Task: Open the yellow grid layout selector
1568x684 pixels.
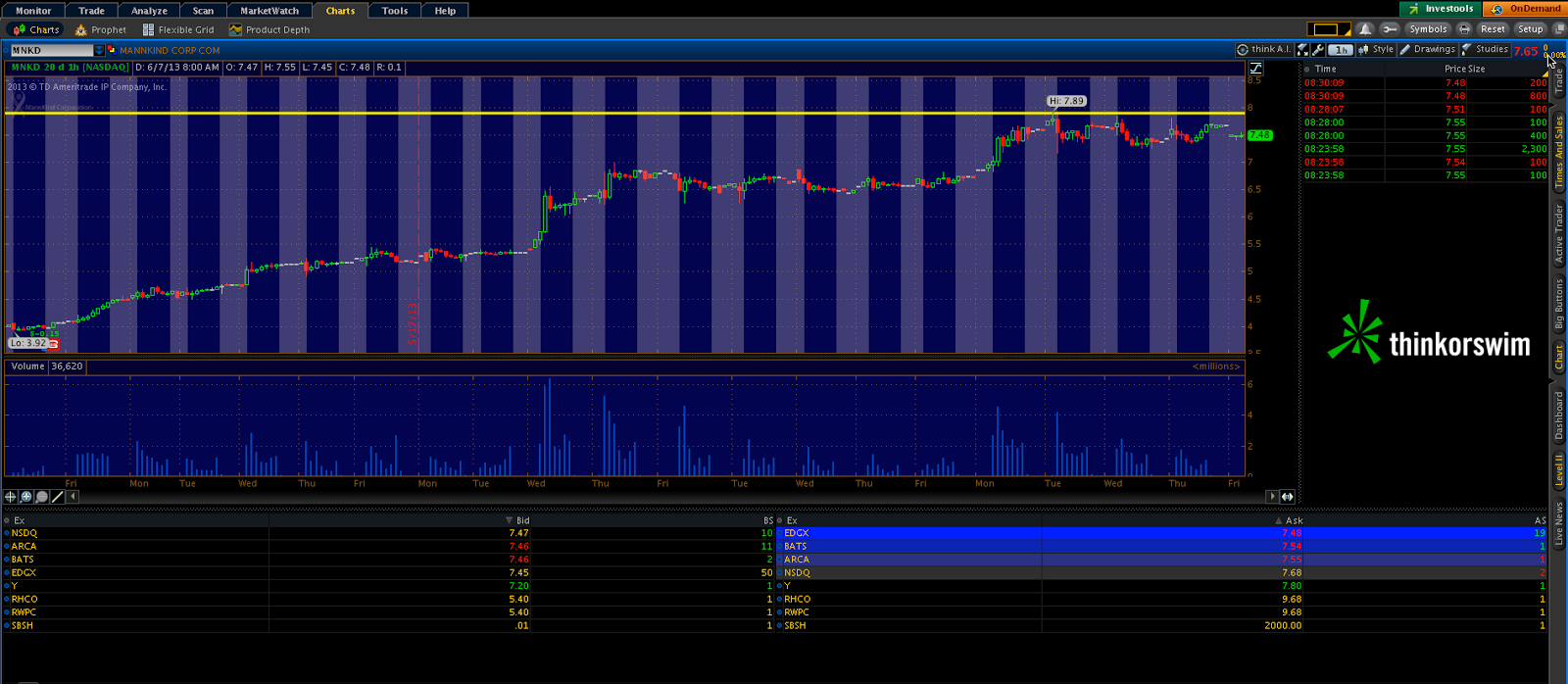Action: click(1328, 29)
